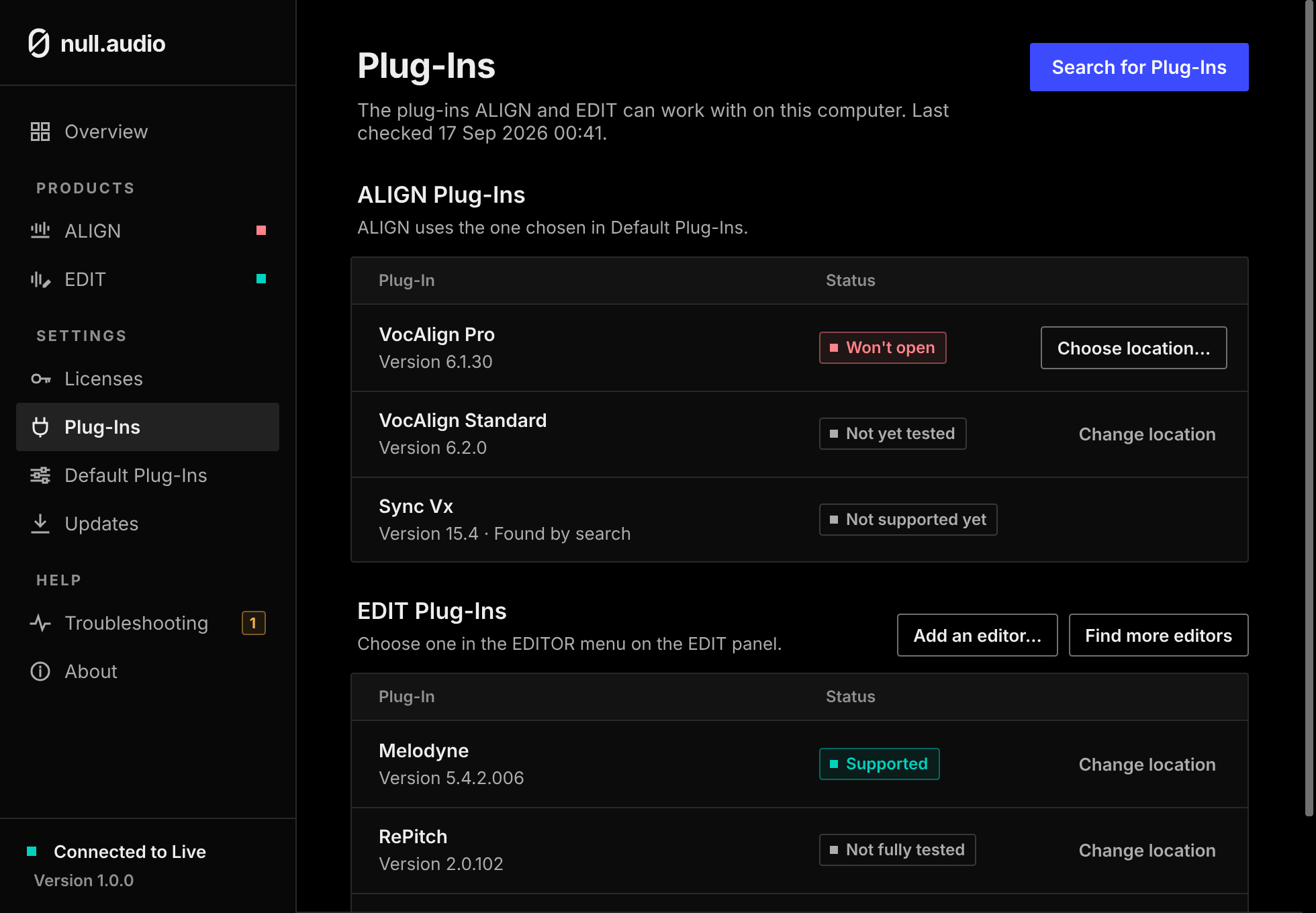This screenshot has height=913, width=1316.
Task: Click the About info icon
Action: click(x=40, y=671)
